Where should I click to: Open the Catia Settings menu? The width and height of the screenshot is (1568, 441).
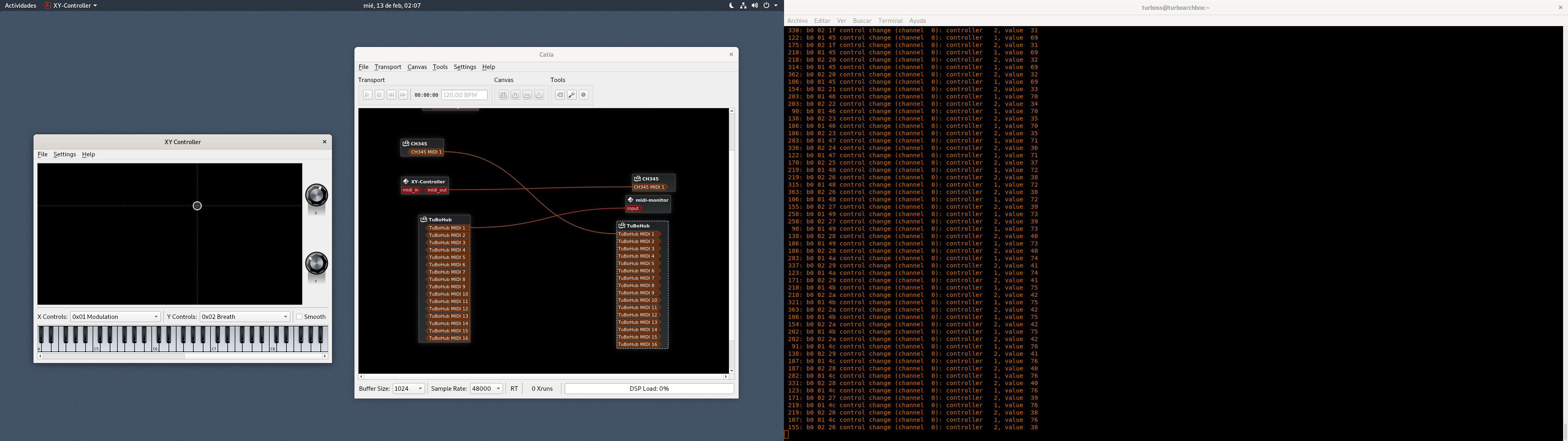click(465, 67)
